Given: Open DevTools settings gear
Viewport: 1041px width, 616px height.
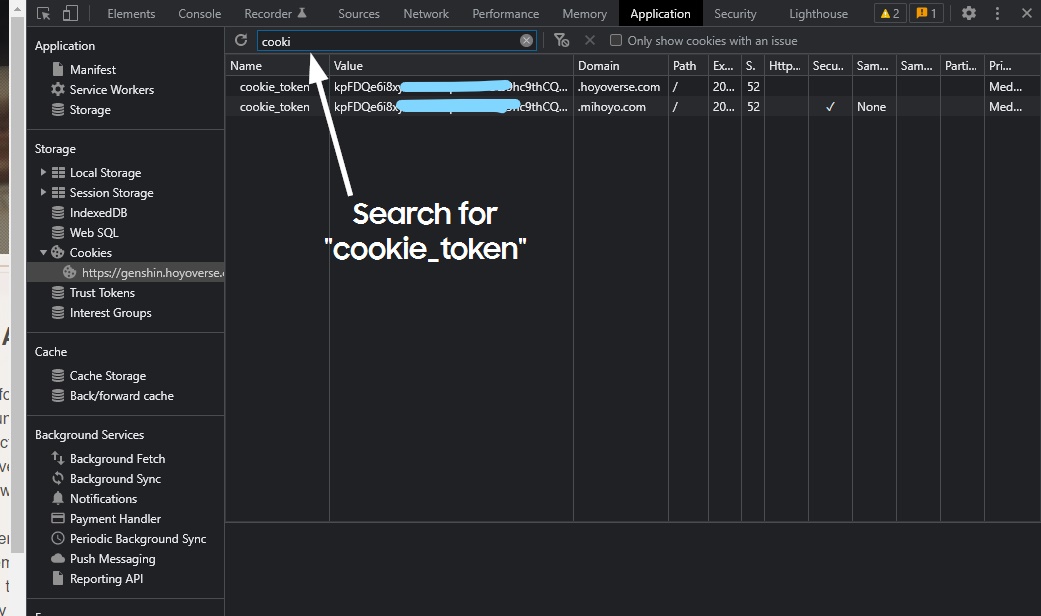Looking at the screenshot, I should point(968,14).
